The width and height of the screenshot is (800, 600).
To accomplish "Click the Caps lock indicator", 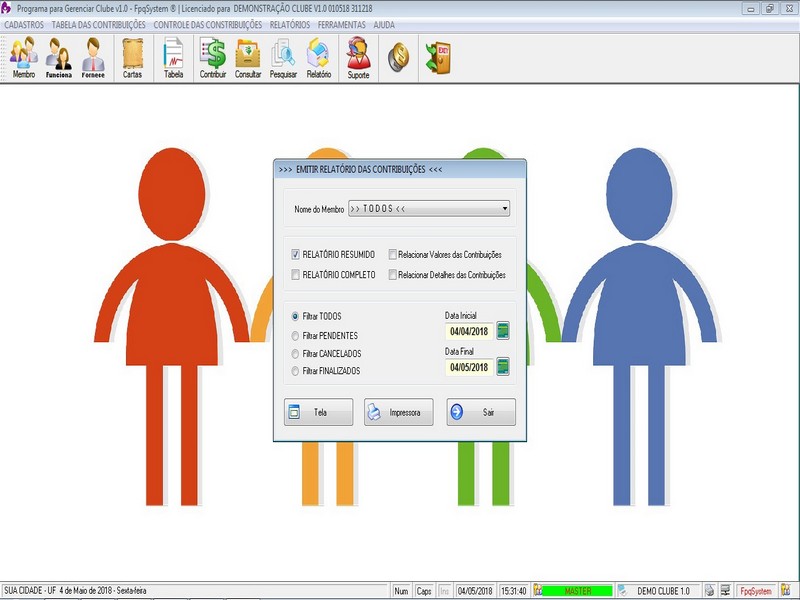I will pyautogui.click(x=424, y=591).
